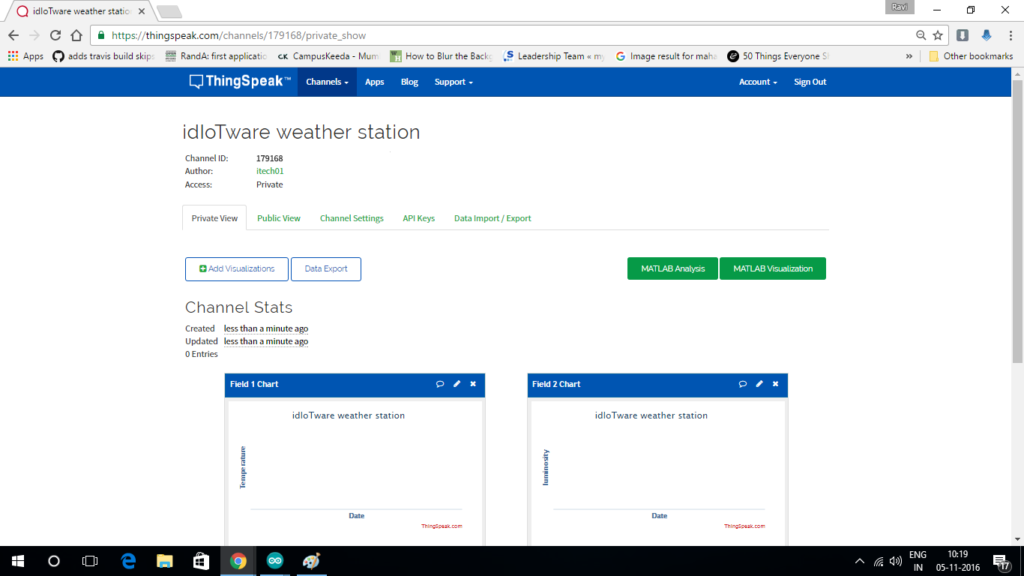Switch to the Channel Settings tab
Image resolution: width=1024 pixels, height=576 pixels.
point(351,218)
